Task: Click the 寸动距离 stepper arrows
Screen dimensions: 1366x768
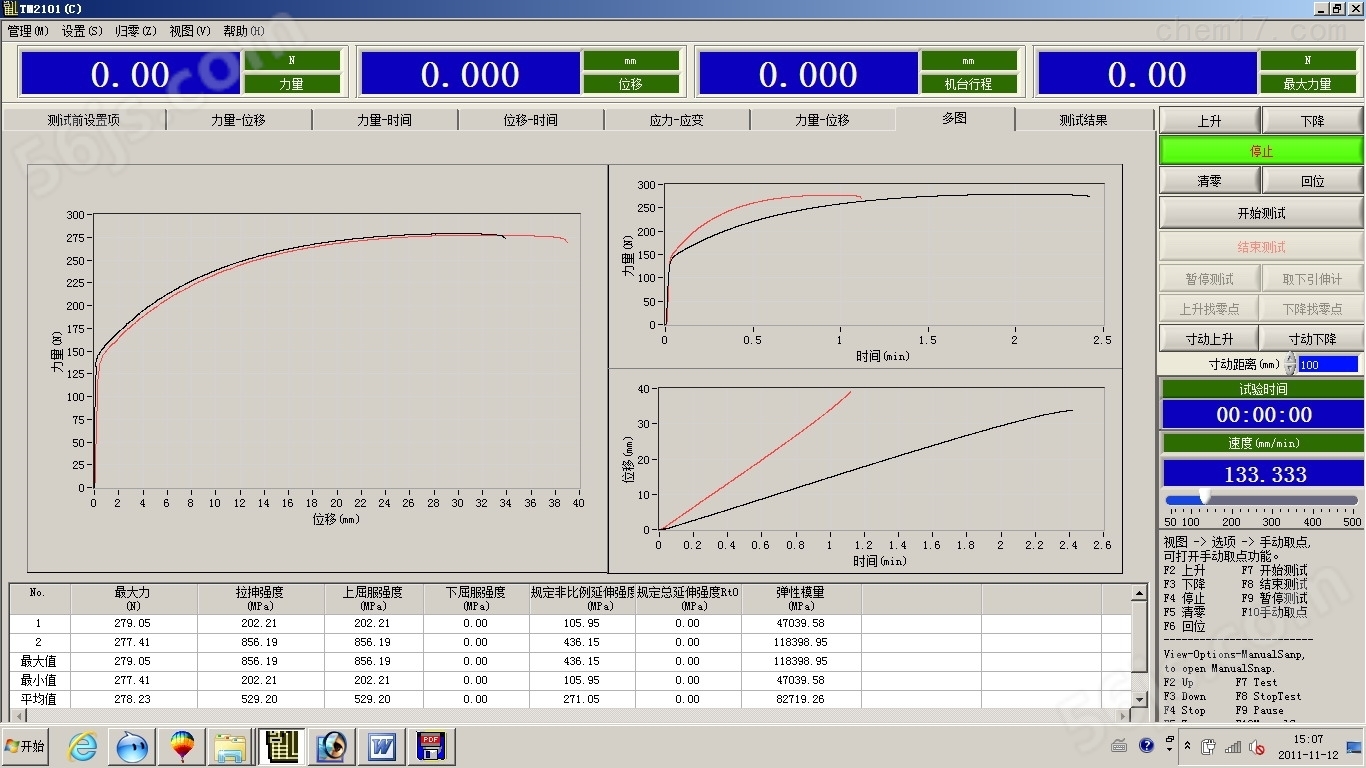Action: pos(1290,364)
